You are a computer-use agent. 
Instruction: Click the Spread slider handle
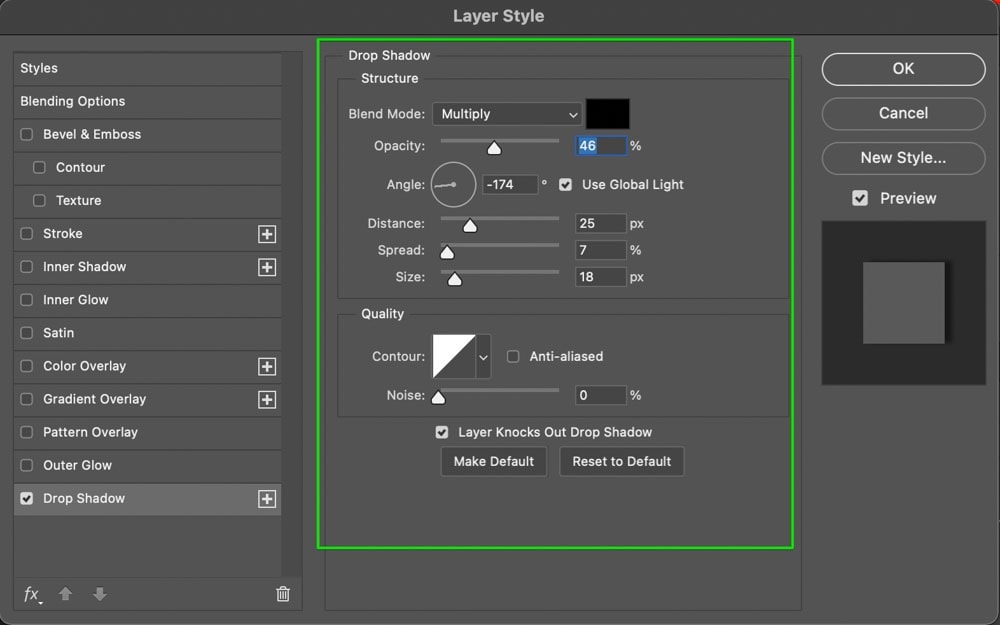tap(447, 253)
